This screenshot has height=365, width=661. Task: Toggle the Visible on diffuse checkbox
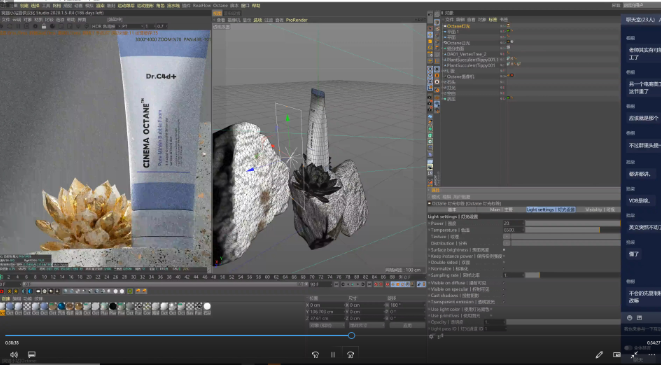click(x=504, y=283)
